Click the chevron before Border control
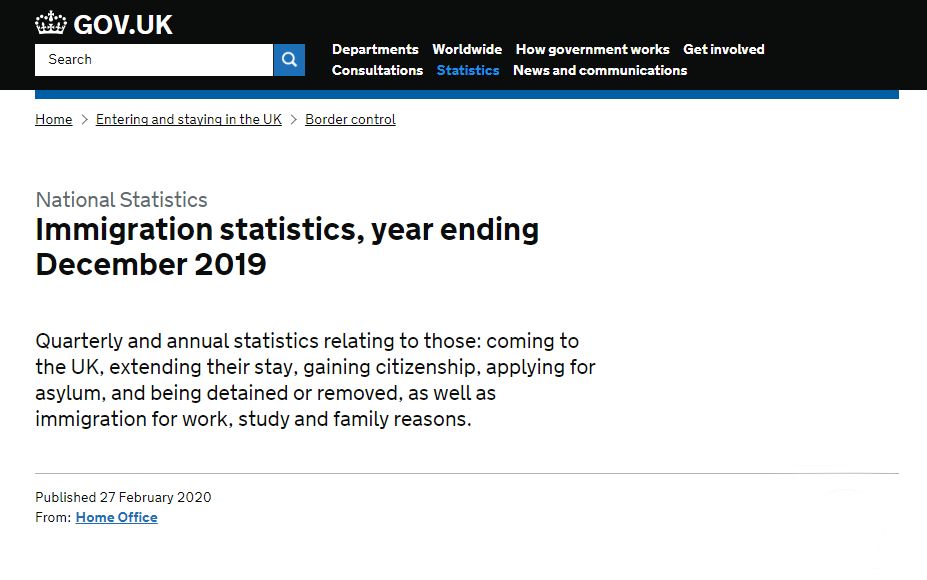The width and height of the screenshot is (927, 580). [293, 119]
